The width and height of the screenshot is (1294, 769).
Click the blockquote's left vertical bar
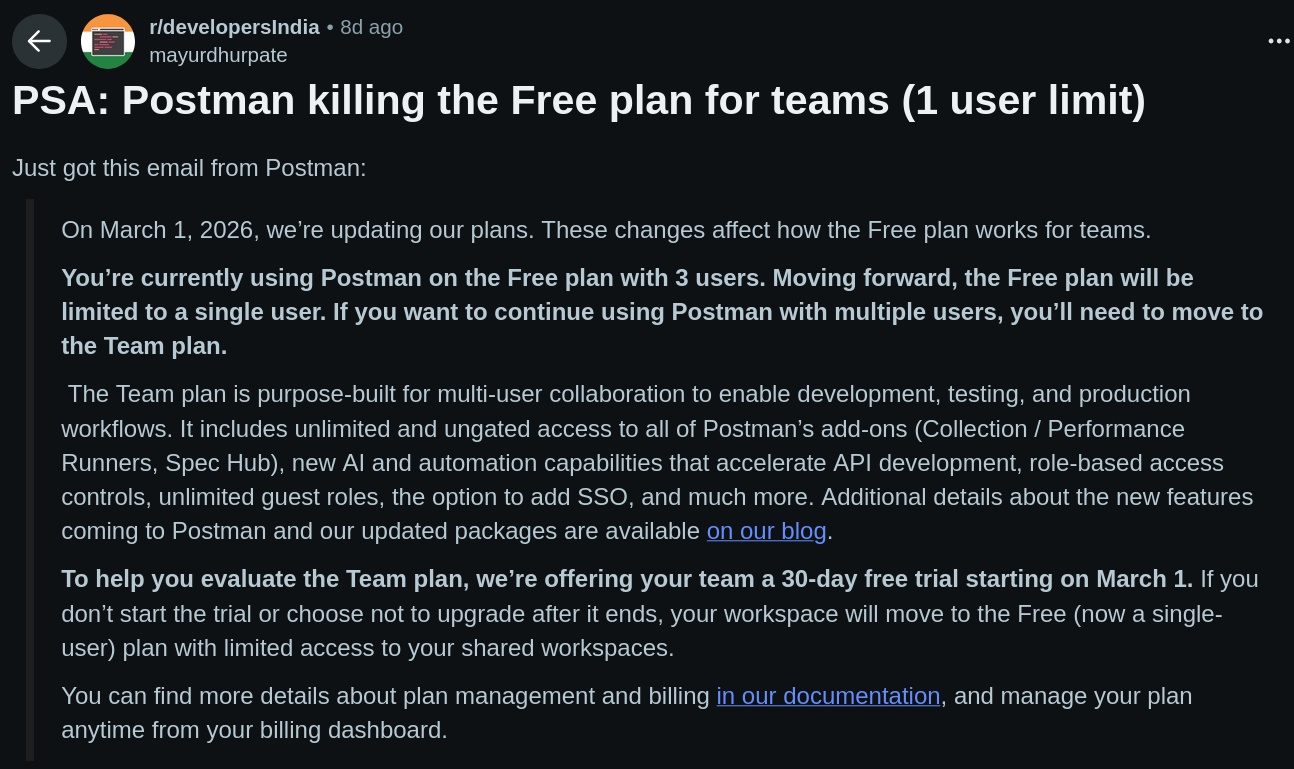[30, 480]
